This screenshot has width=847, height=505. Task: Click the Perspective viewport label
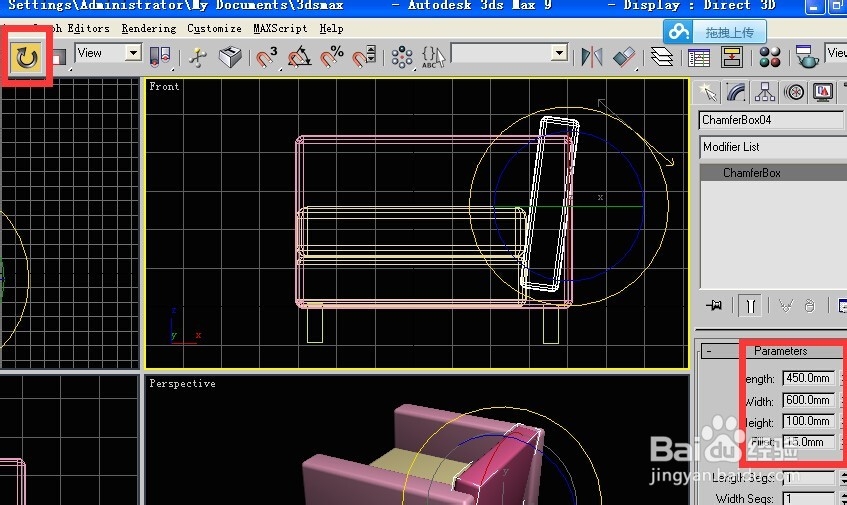pyautogui.click(x=183, y=383)
